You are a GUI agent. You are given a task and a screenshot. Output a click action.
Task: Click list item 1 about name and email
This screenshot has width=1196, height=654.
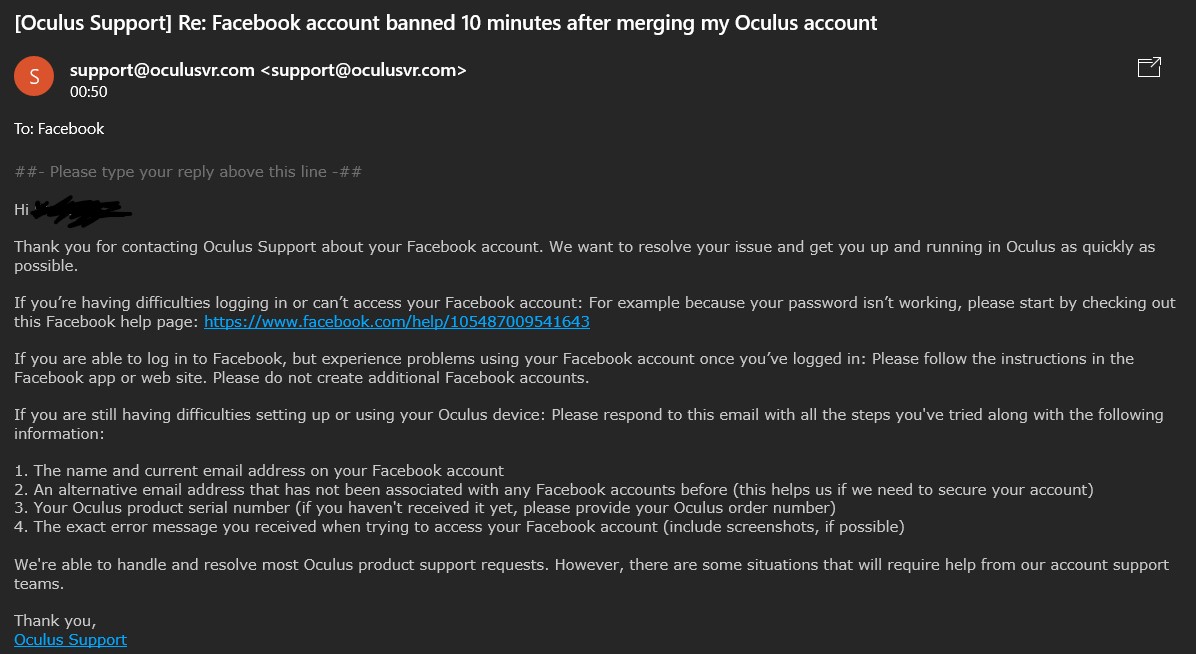(x=259, y=471)
